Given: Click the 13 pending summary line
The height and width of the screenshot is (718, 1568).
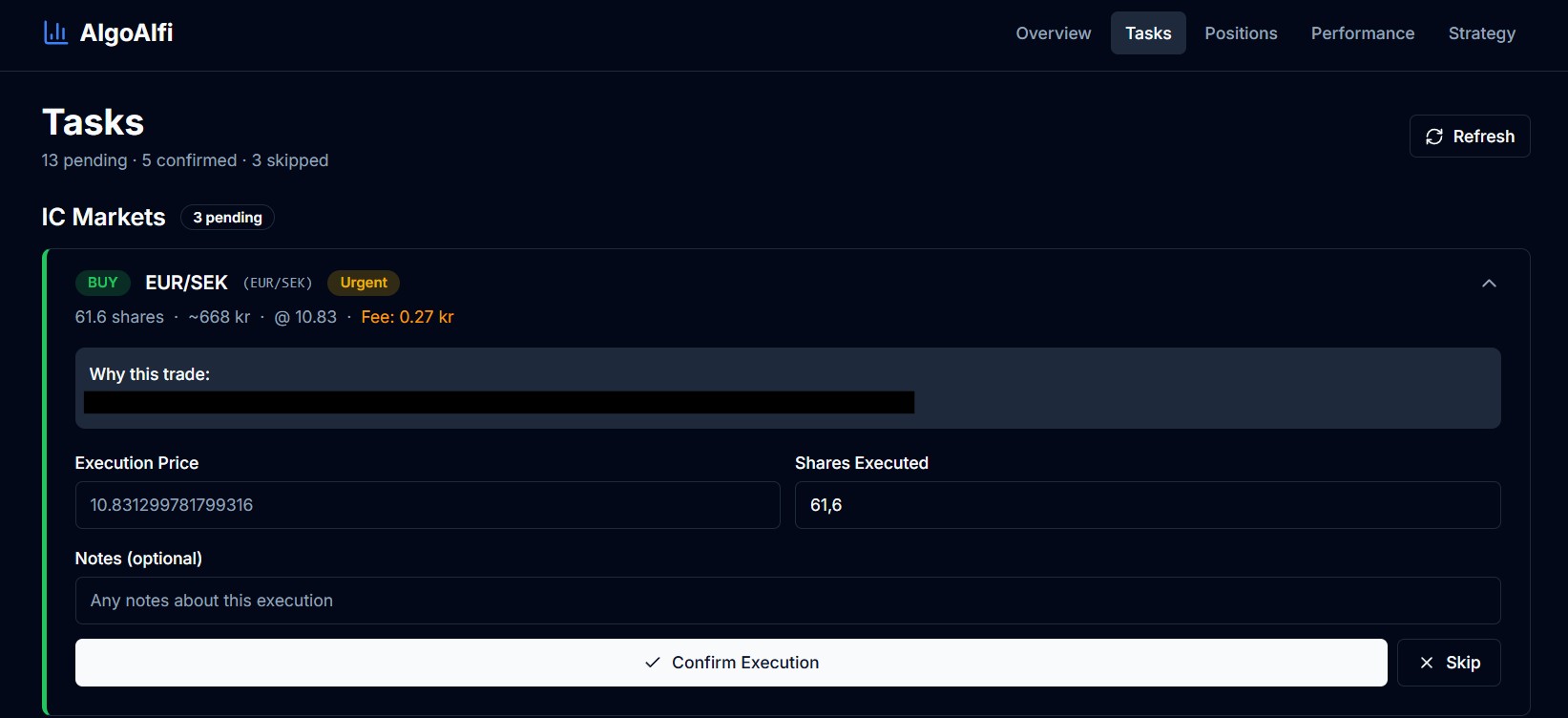Looking at the screenshot, I should 185,160.
